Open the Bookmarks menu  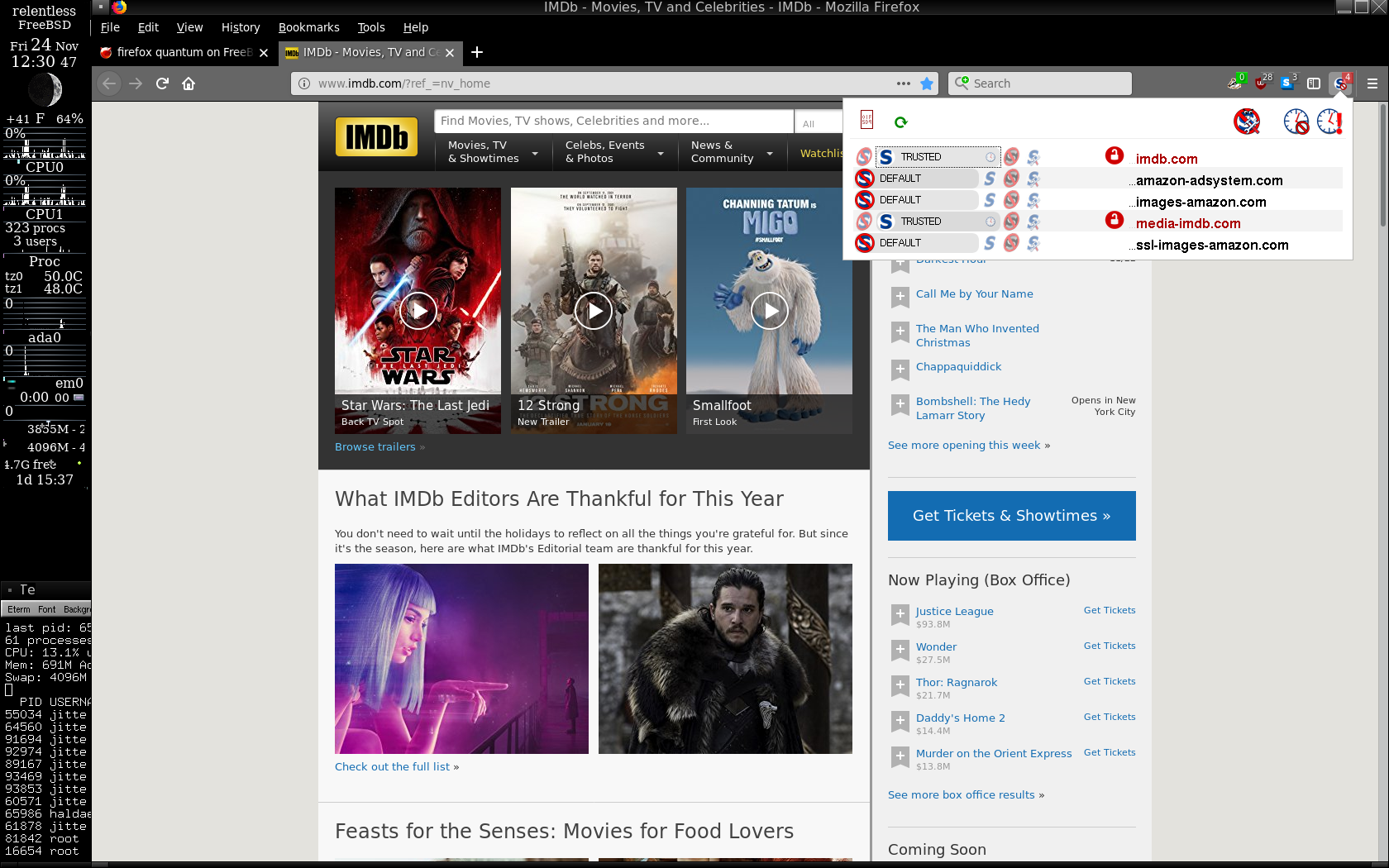tap(308, 27)
